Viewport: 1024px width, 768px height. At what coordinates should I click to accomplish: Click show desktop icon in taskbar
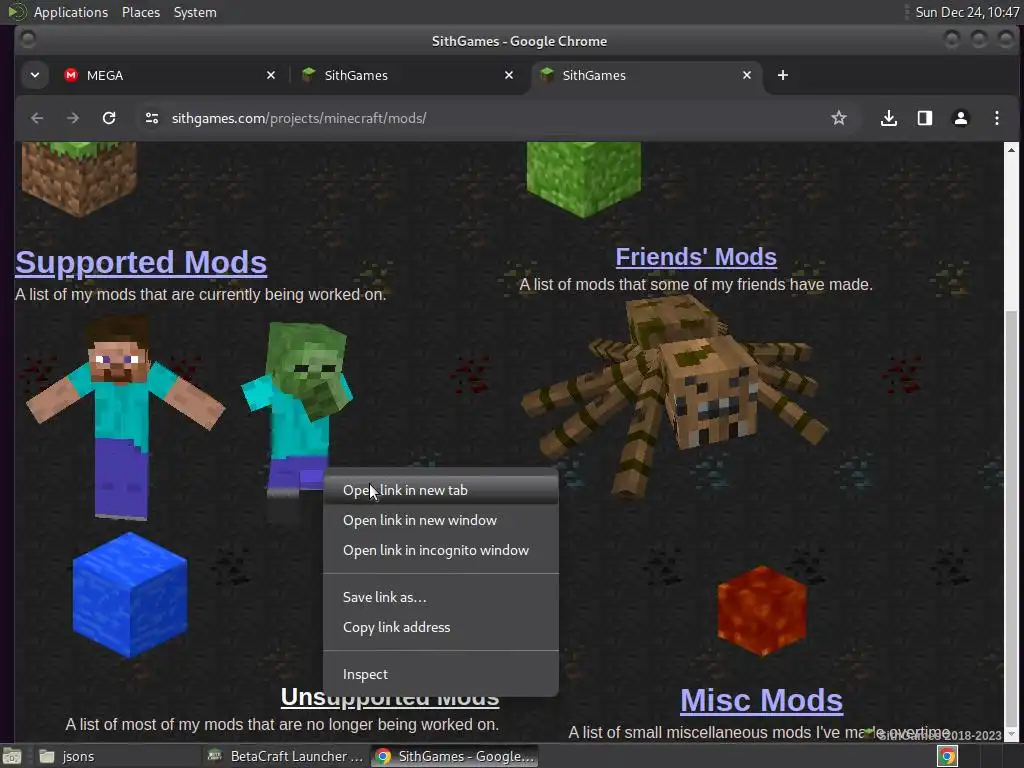[x=12, y=756]
